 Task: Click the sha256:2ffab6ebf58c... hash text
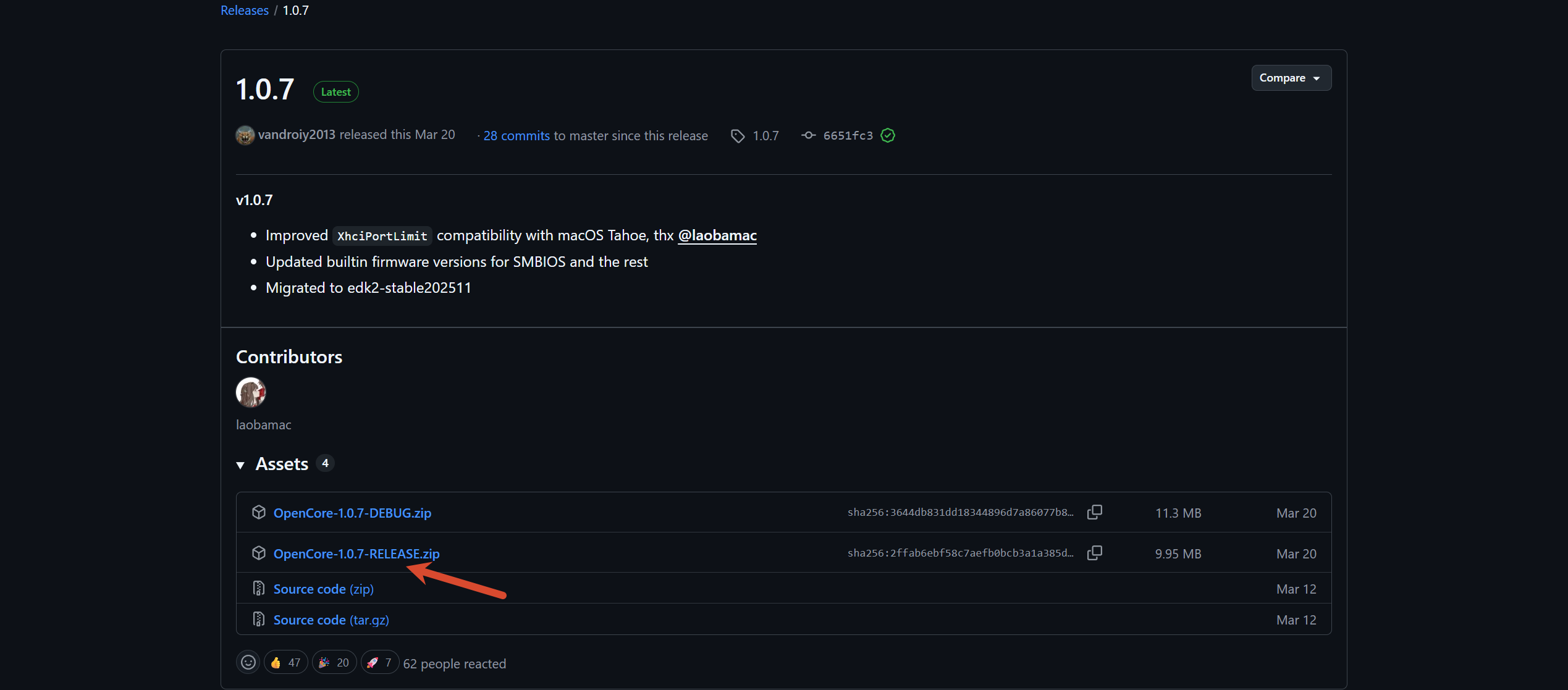(961, 553)
